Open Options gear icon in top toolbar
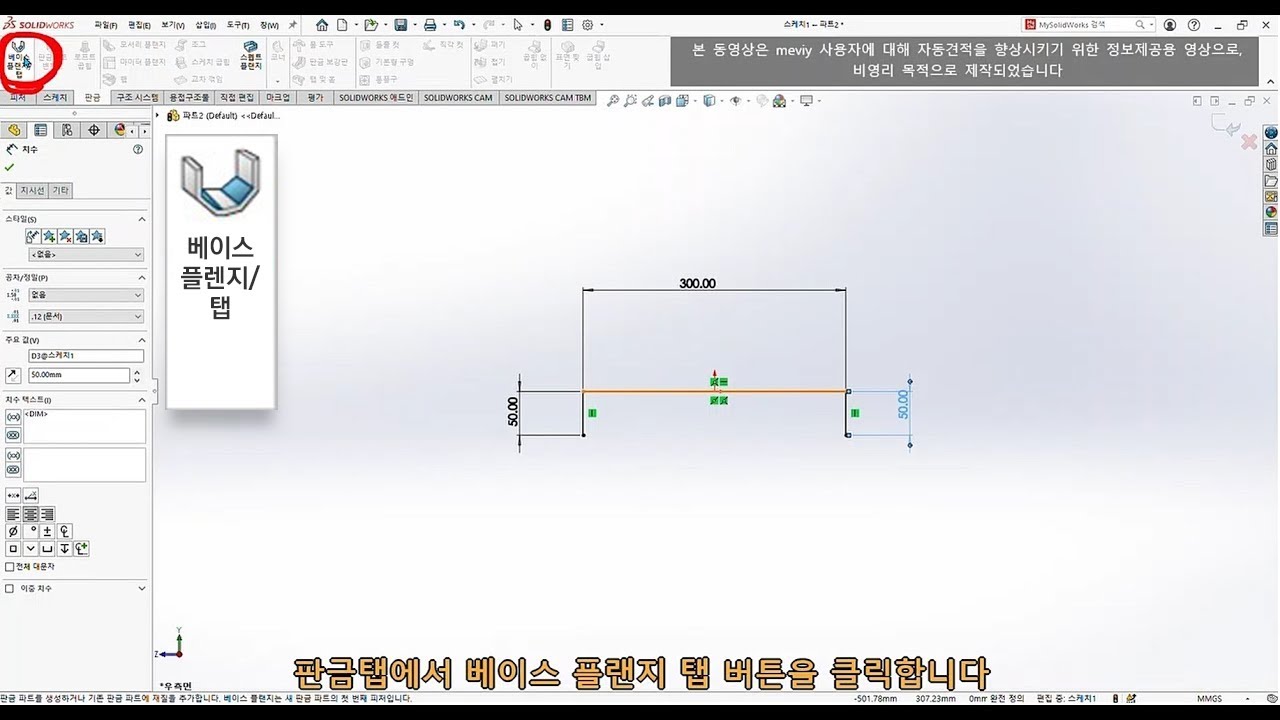 [x=588, y=25]
